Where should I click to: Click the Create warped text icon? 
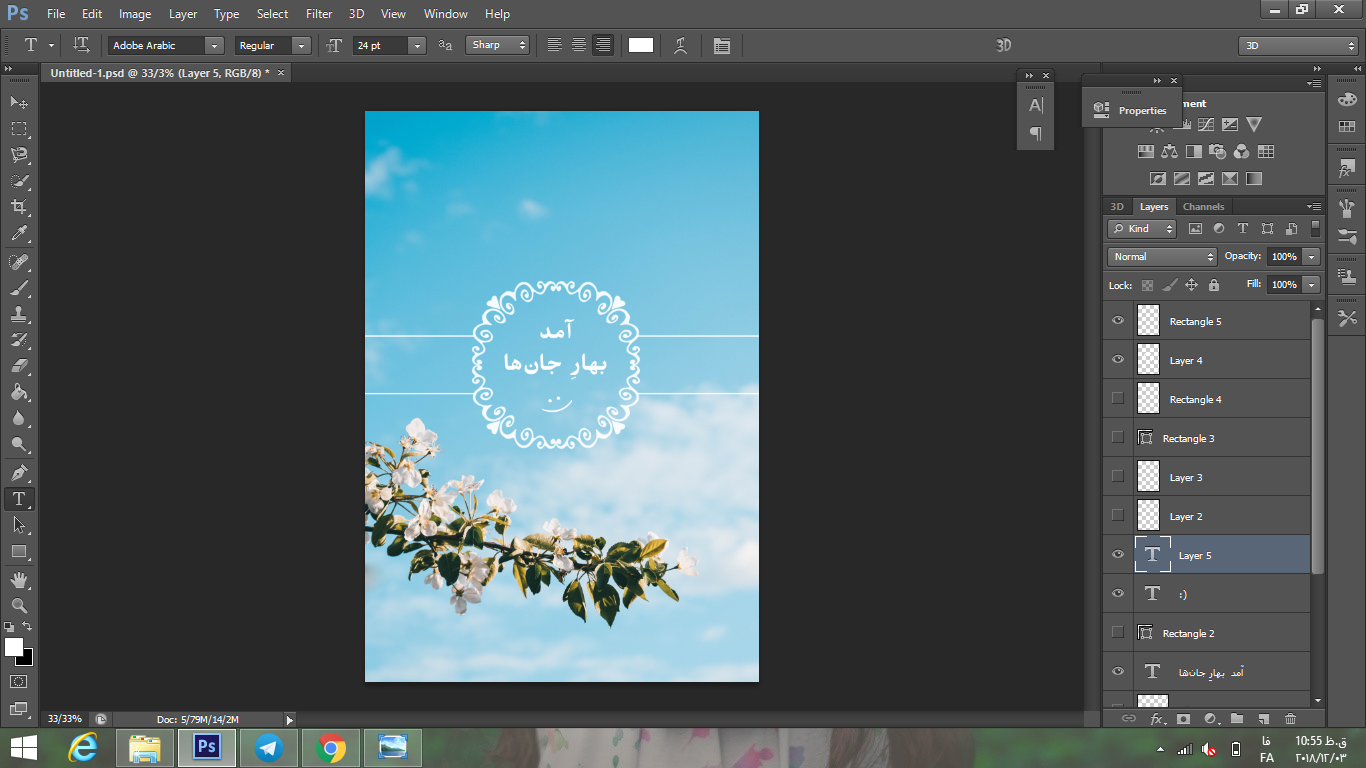click(x=681, y=45)
